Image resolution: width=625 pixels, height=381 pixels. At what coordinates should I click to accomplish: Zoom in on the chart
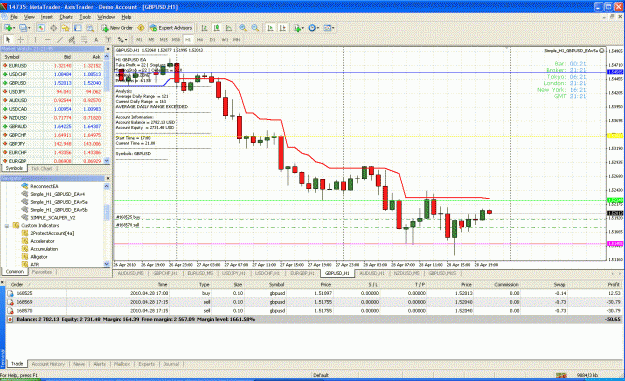click(242, 28)
